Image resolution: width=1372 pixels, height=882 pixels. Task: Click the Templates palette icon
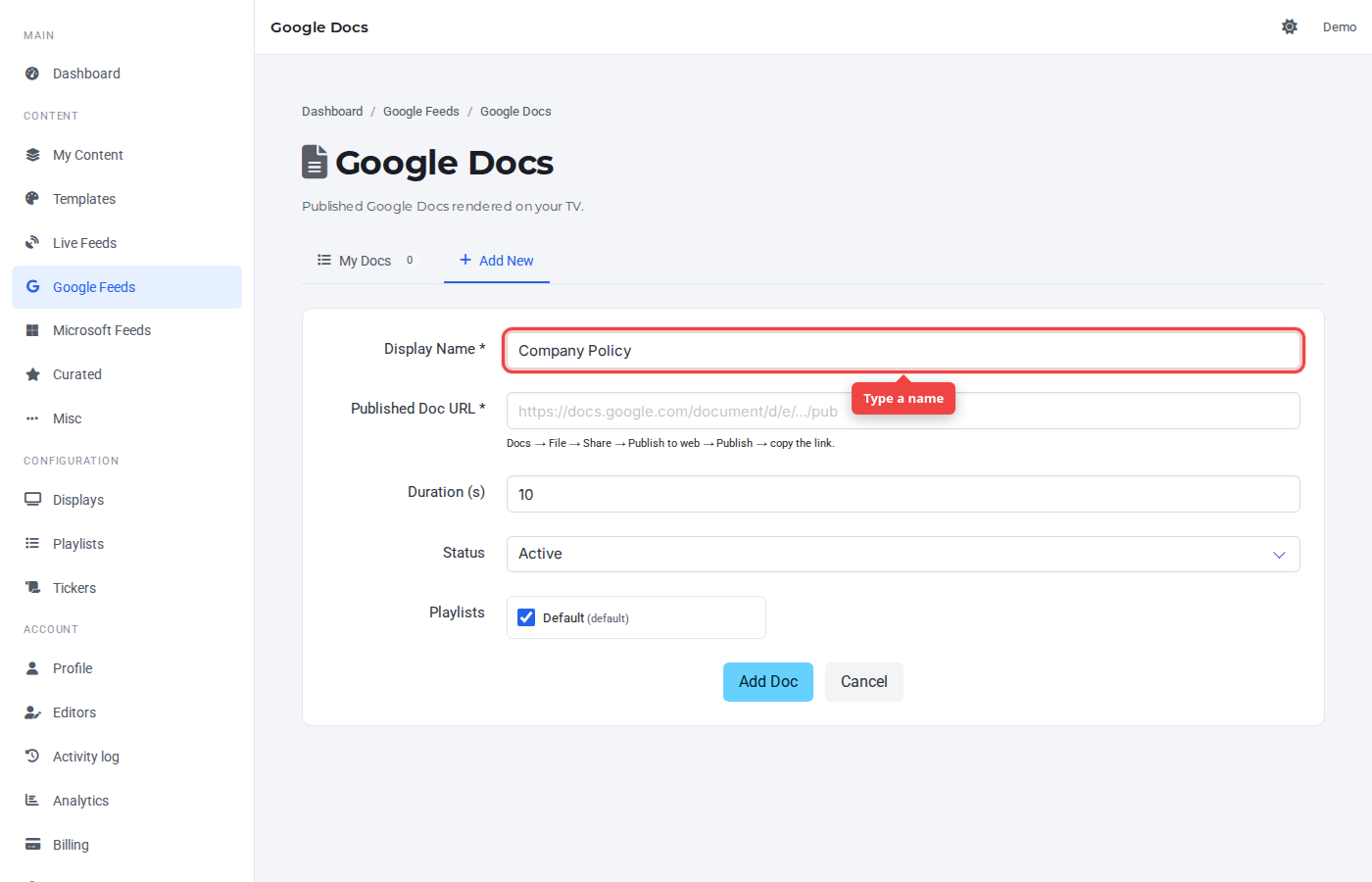(32, 199)
